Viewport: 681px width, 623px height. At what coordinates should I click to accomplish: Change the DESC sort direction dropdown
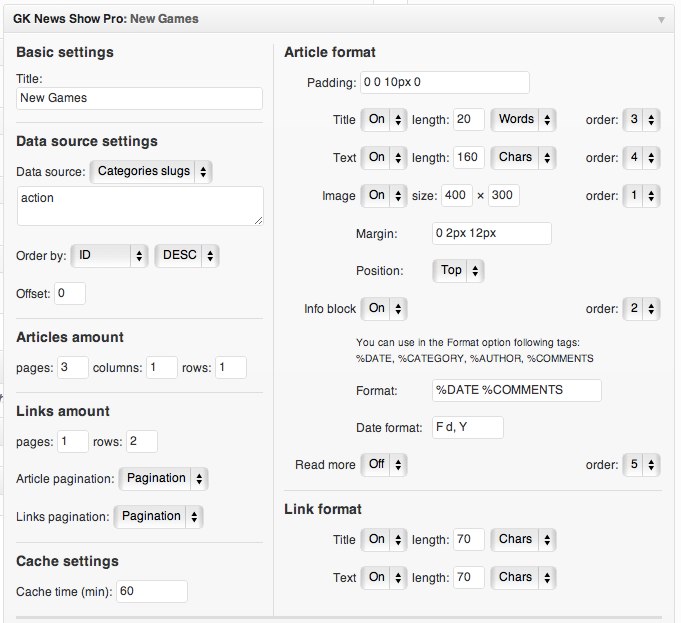coord(187,255)
